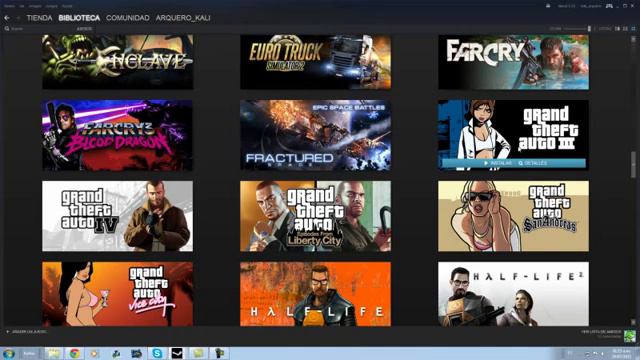Open the ARQUERO_KALI profile tab
The image size is (640, 360).
(183, 18)
